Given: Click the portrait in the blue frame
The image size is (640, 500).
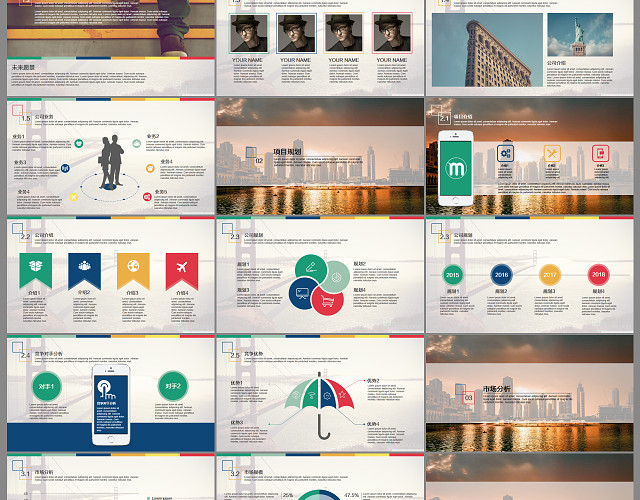Looking at the screenshot, I should (296, 33).
